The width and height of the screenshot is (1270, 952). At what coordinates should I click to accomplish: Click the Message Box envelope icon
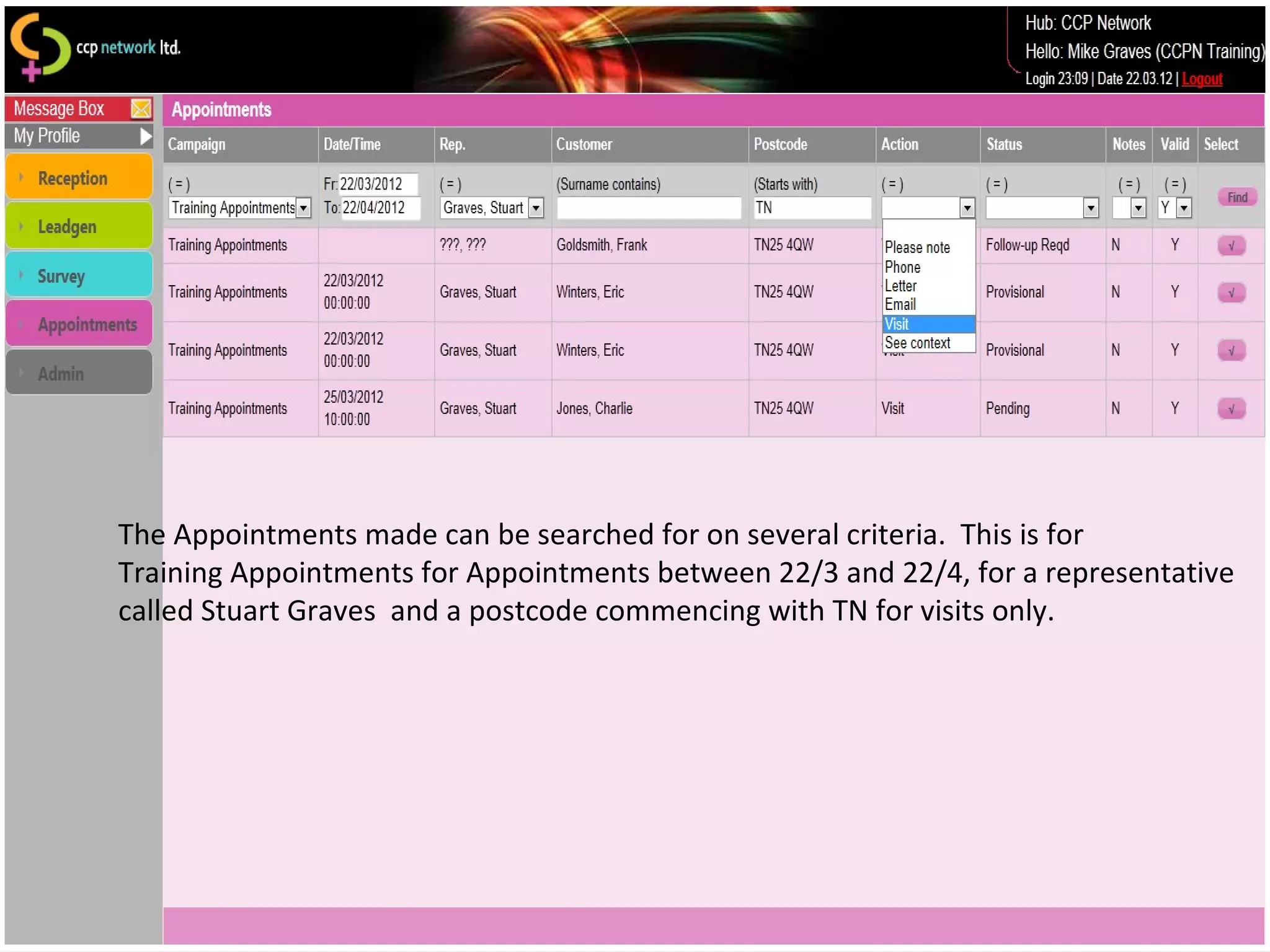point(141,109)
